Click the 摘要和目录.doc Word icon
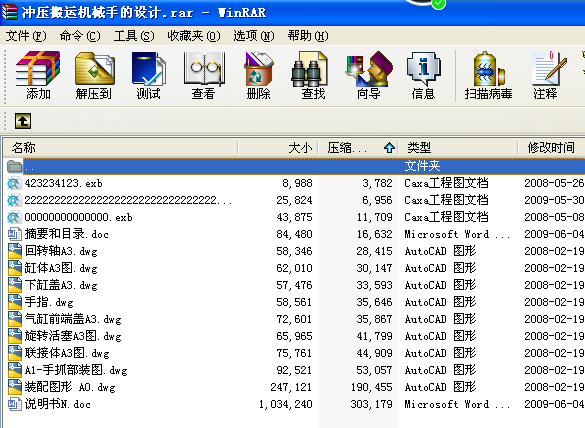Viewport: 585px width, 428px height. click(15, 234)
